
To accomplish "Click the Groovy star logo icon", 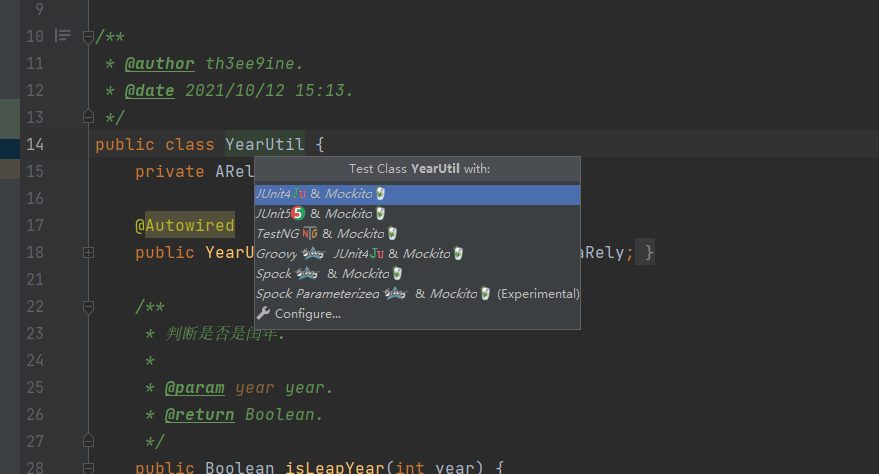I will (313, 254).
